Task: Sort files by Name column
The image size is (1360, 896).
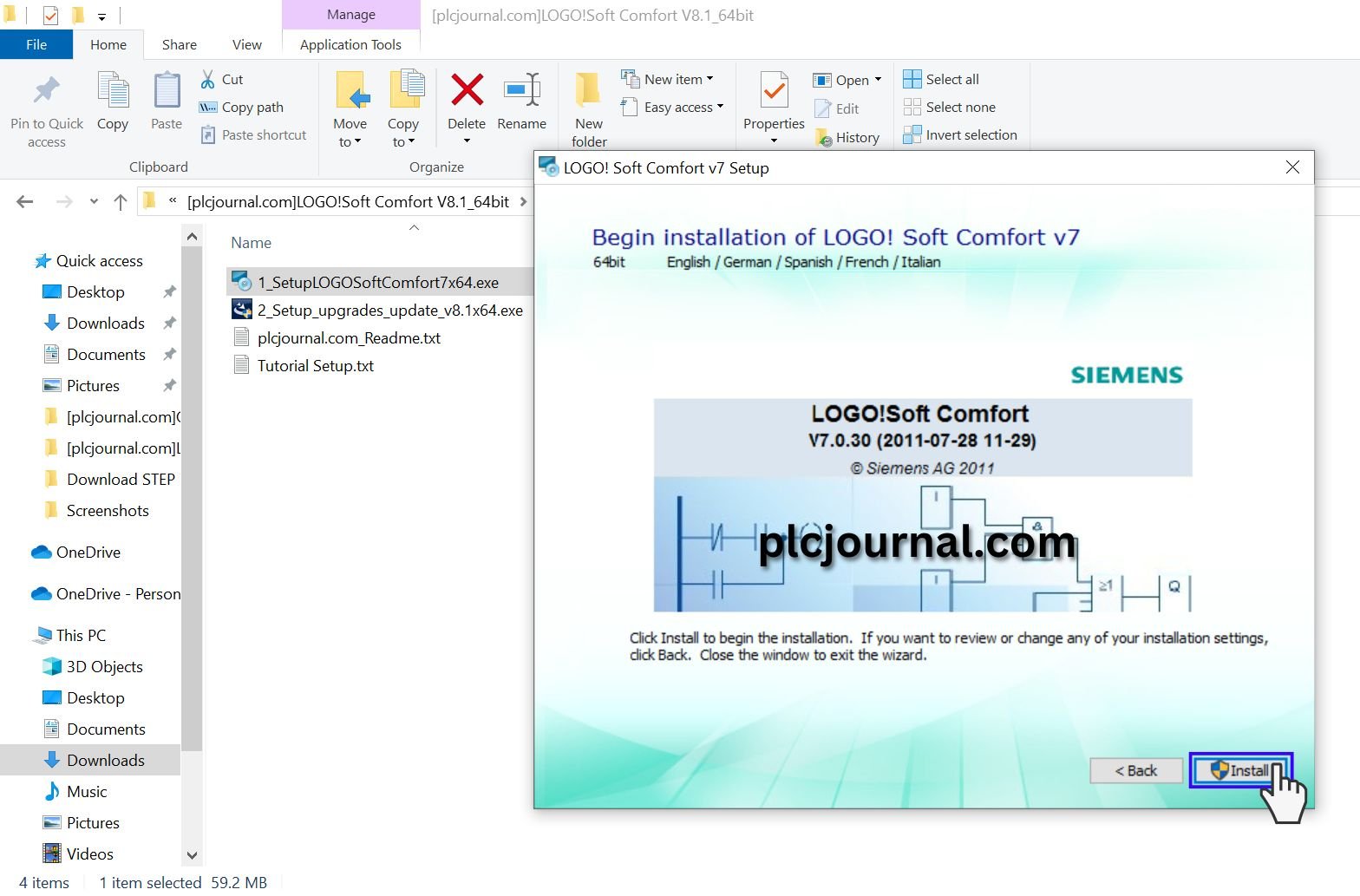Action: [x=251, y=243]
